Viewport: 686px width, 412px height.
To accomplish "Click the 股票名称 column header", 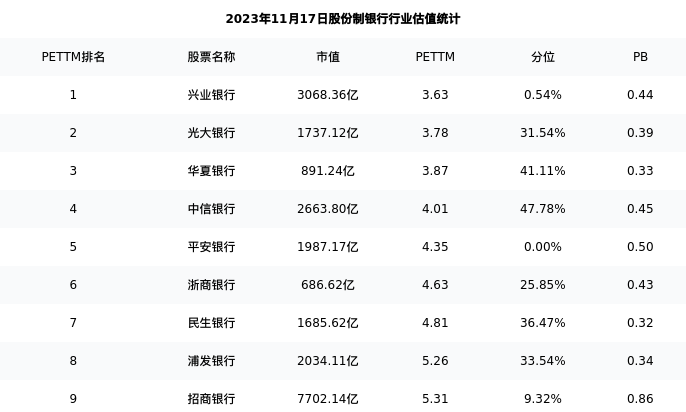I will tap(211, 57).
